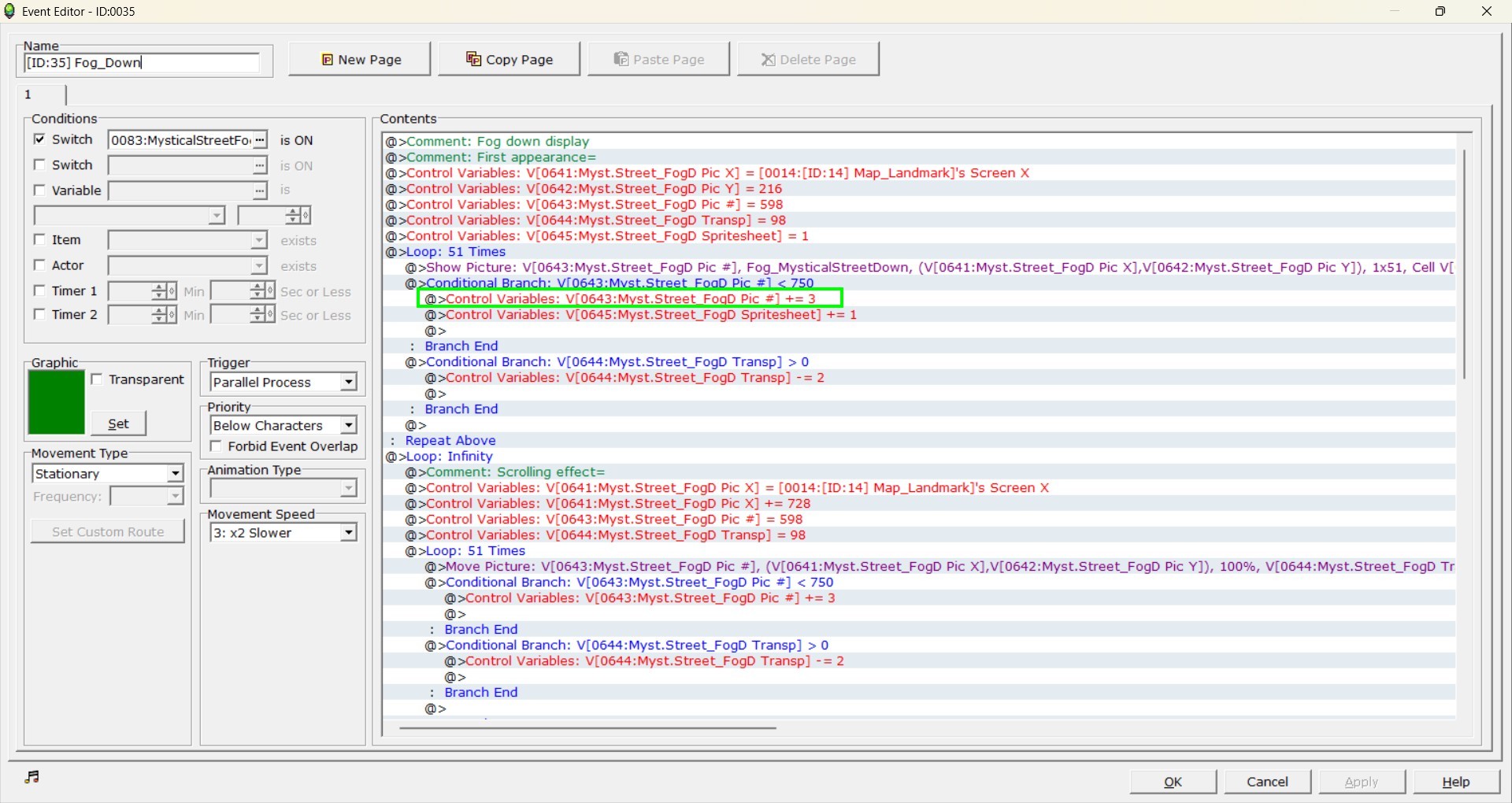Open switch selector ellipsis for MysticalStreetFog
This screenshot has height=803, width=1512.
(260, 140)
